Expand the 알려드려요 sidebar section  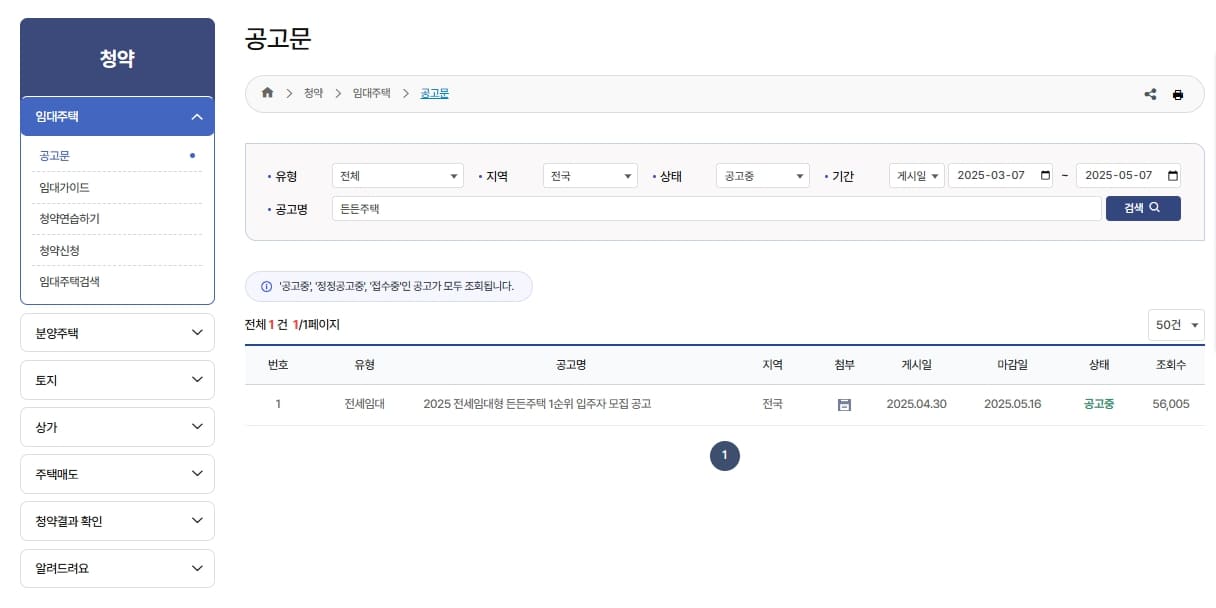click(117, 568)
